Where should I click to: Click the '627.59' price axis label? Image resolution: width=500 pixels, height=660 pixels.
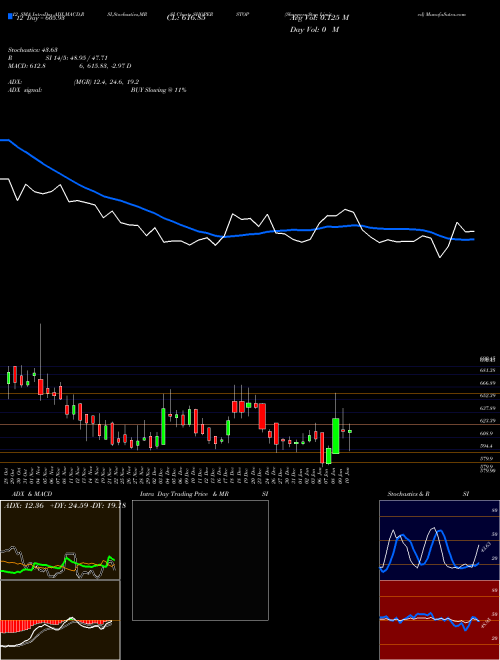pyautogui.click(x=487, y=408)
